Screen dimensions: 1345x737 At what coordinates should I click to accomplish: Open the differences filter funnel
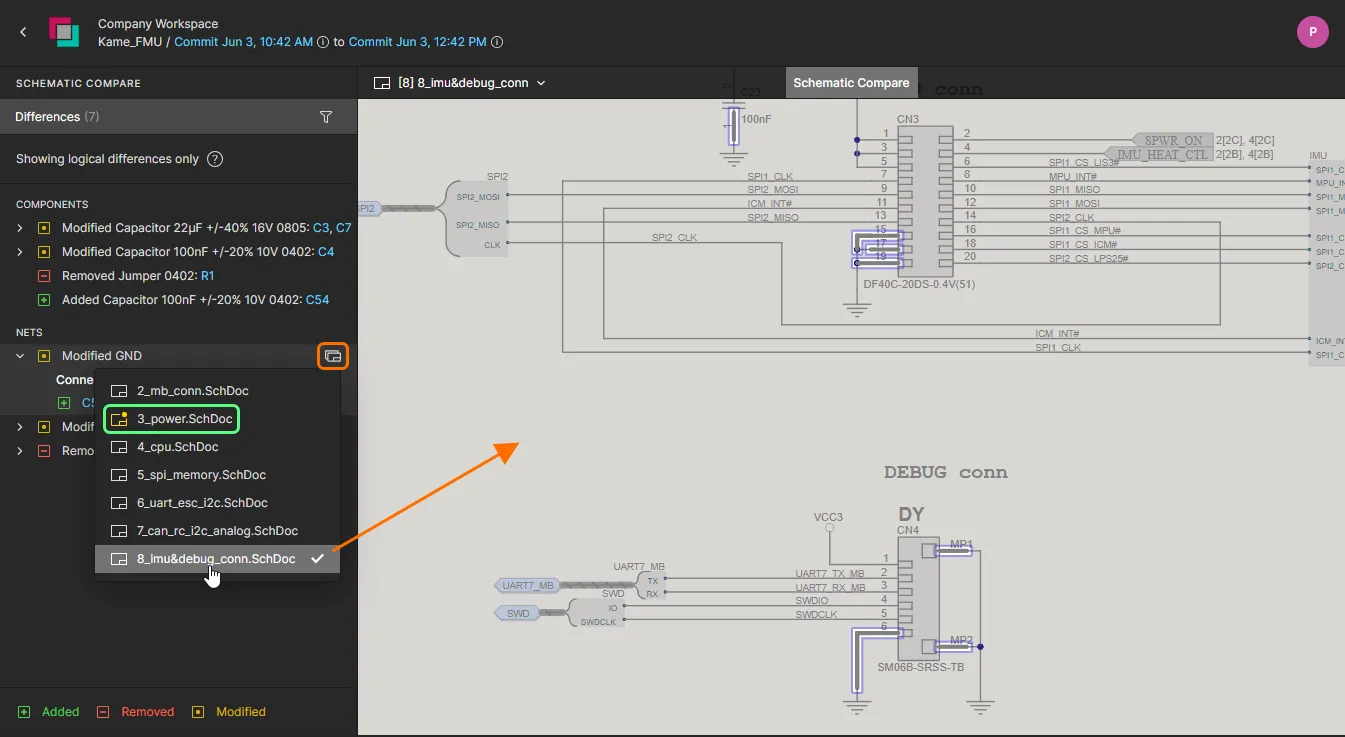[325, 117]
